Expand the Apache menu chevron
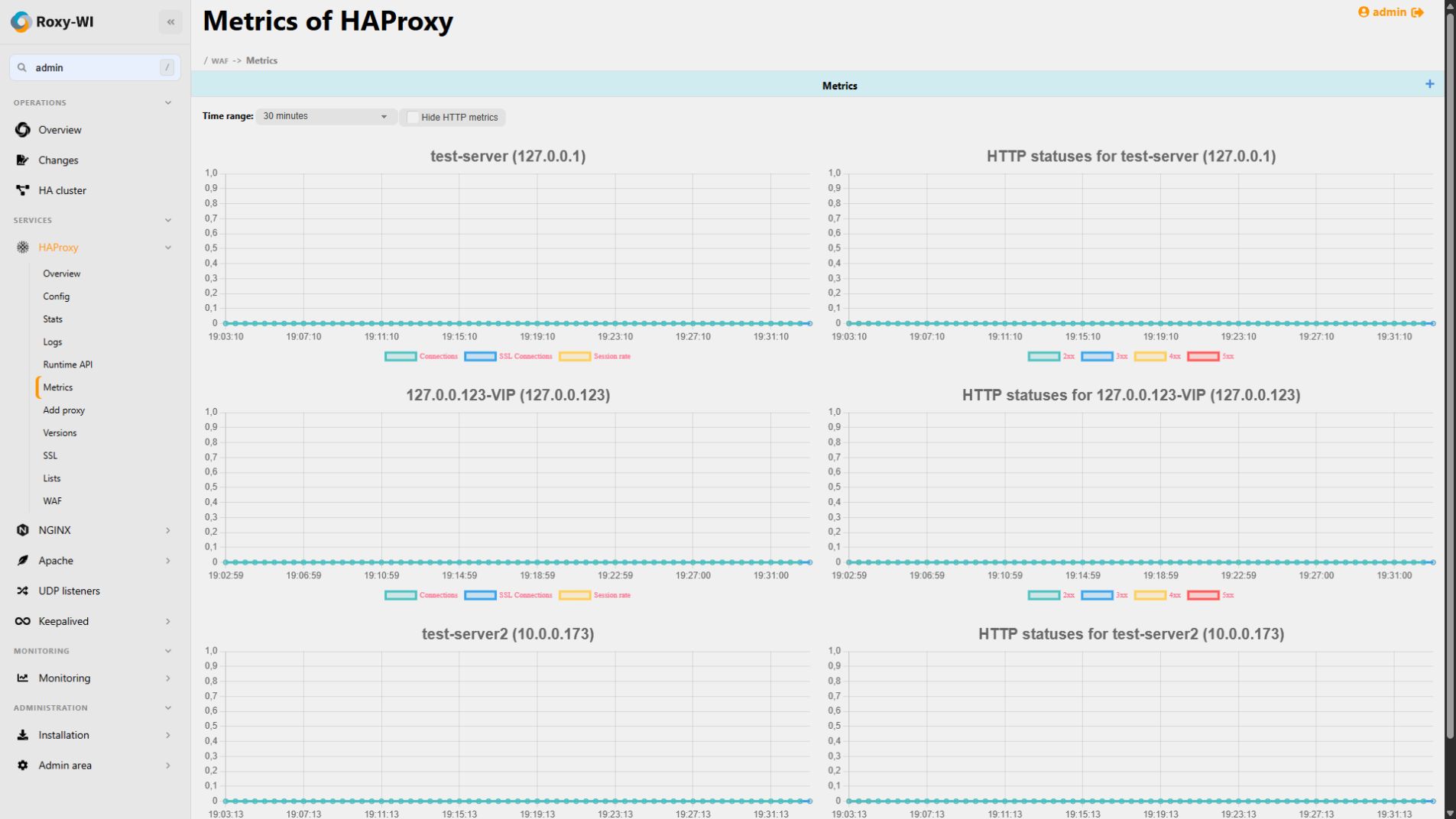Image resolution: width=1456 pixels, height=819 pixels. click(168, 561)
